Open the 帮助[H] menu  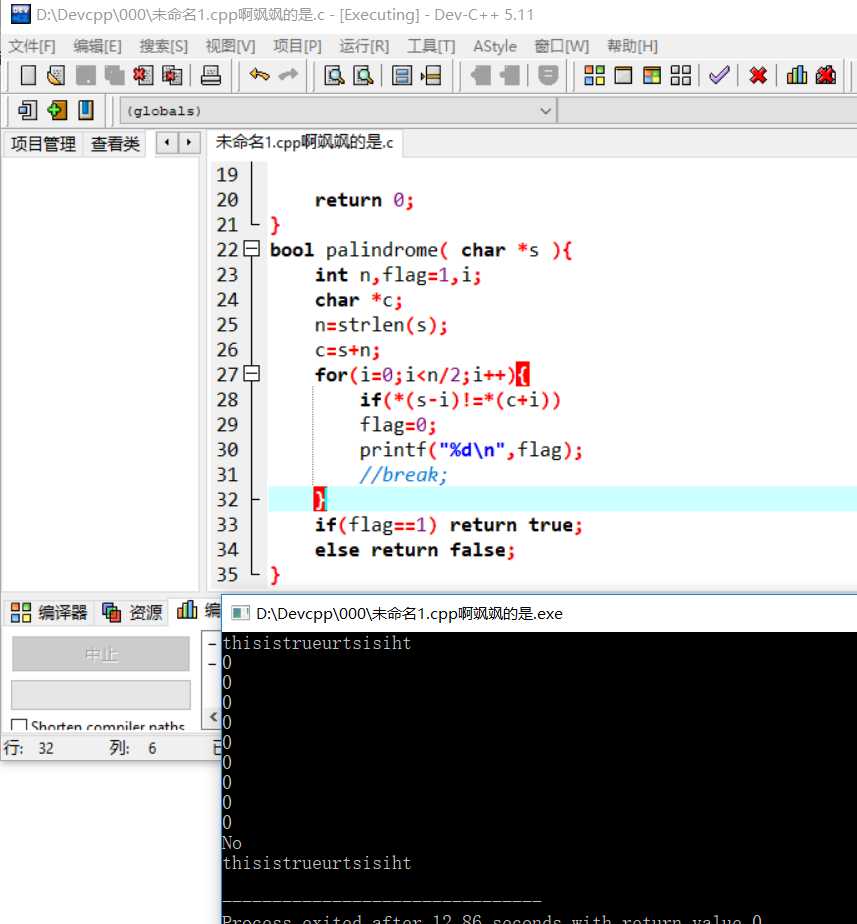click(632, 47)
